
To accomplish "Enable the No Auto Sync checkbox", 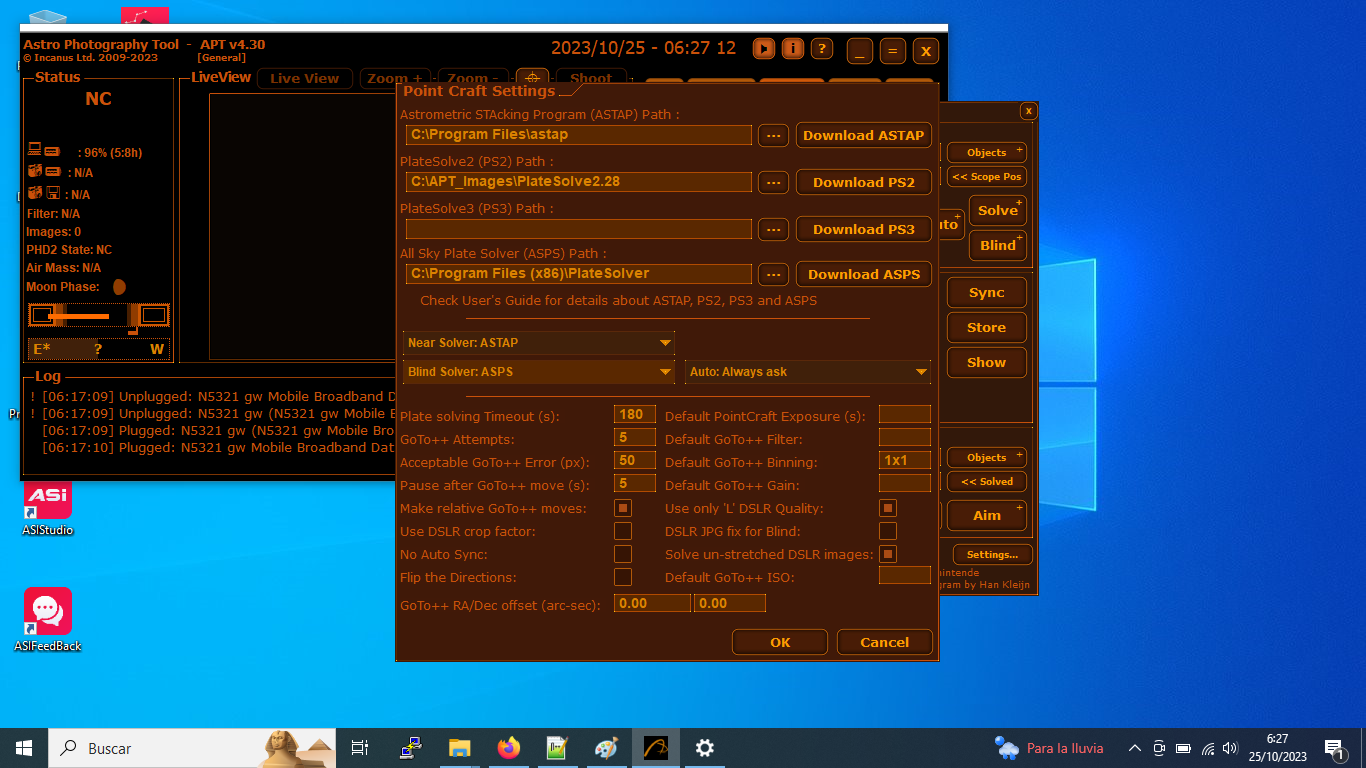I will [623, 554].
